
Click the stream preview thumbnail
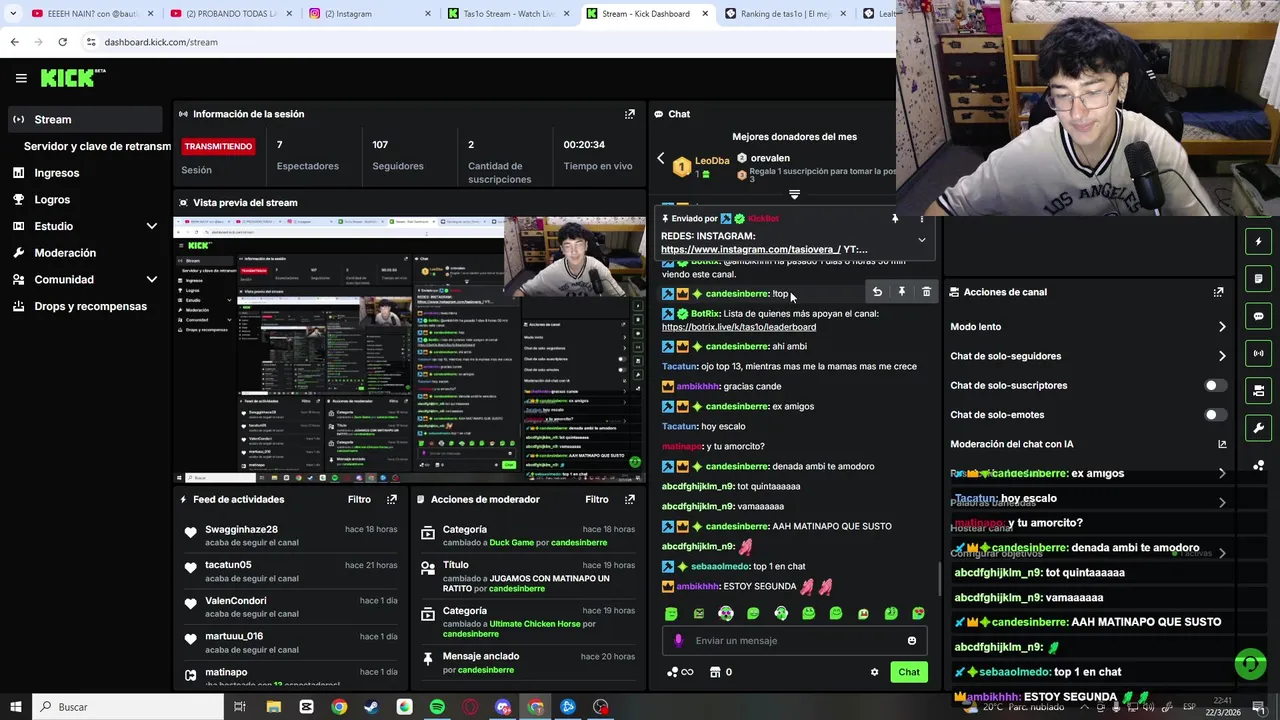click(x=410, y=349)
